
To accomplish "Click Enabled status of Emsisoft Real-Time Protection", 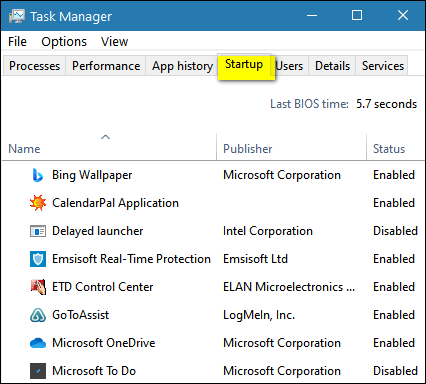I will coord(394,259).
